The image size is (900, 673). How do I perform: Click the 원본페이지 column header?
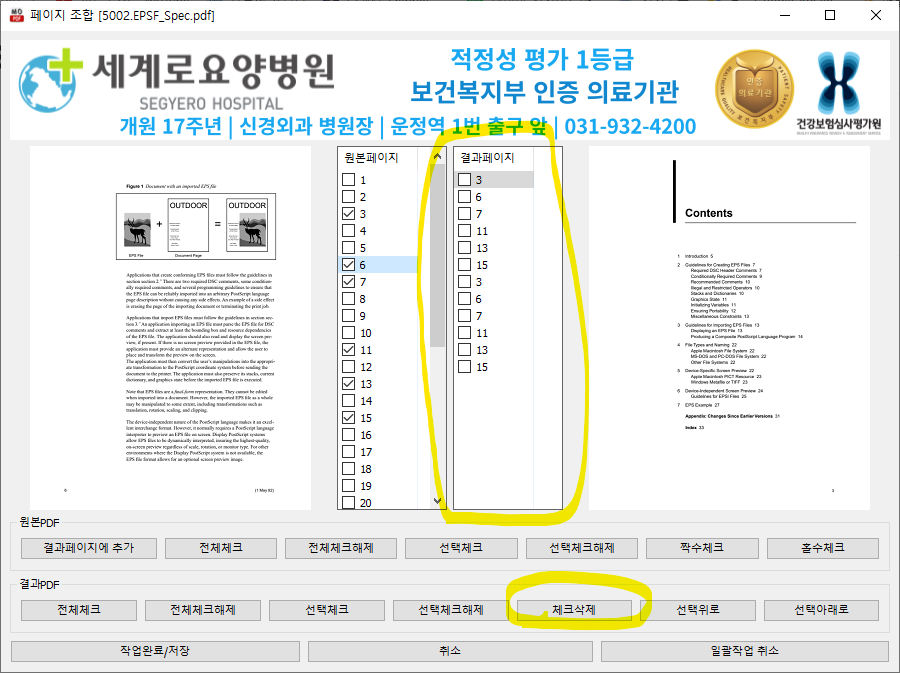point(378,157)
